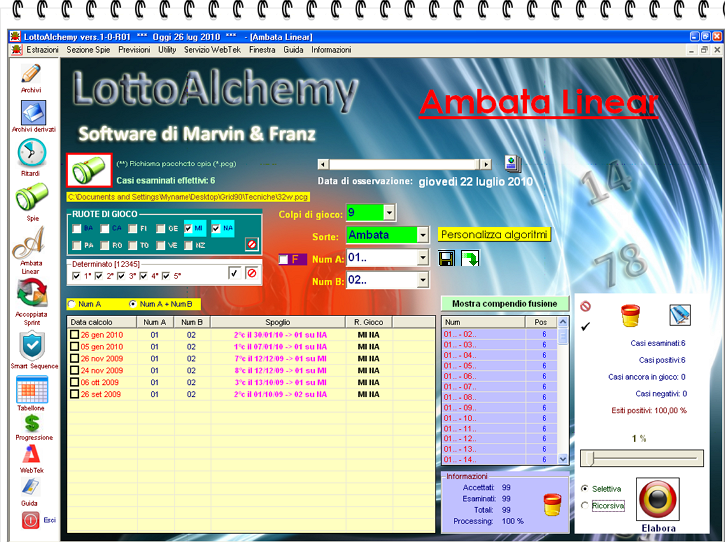The width and height of the screenshot is (725, 542).
Task: Click the yellow spy package file path field
Action: point(188,197)
